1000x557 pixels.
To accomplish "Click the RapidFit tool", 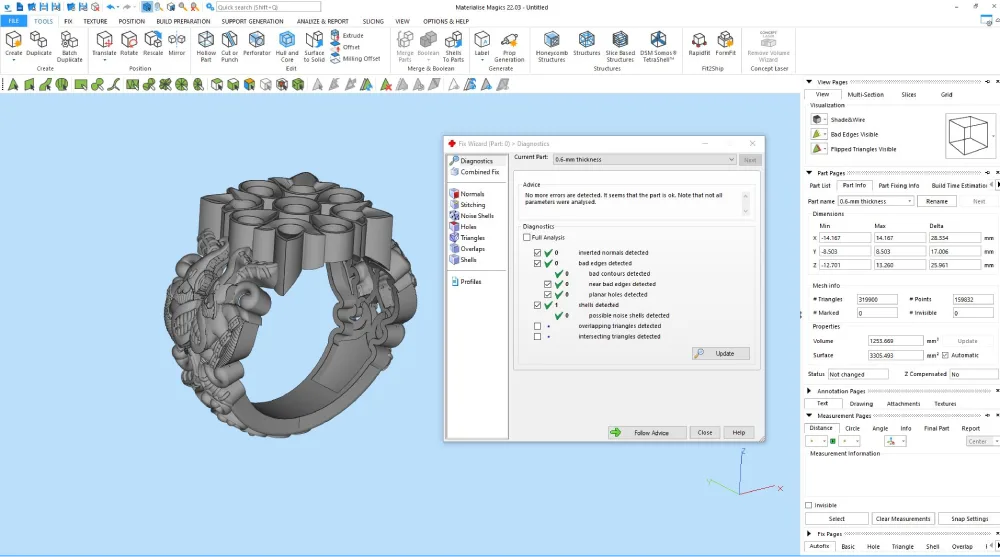I will [x=699, y=44].
